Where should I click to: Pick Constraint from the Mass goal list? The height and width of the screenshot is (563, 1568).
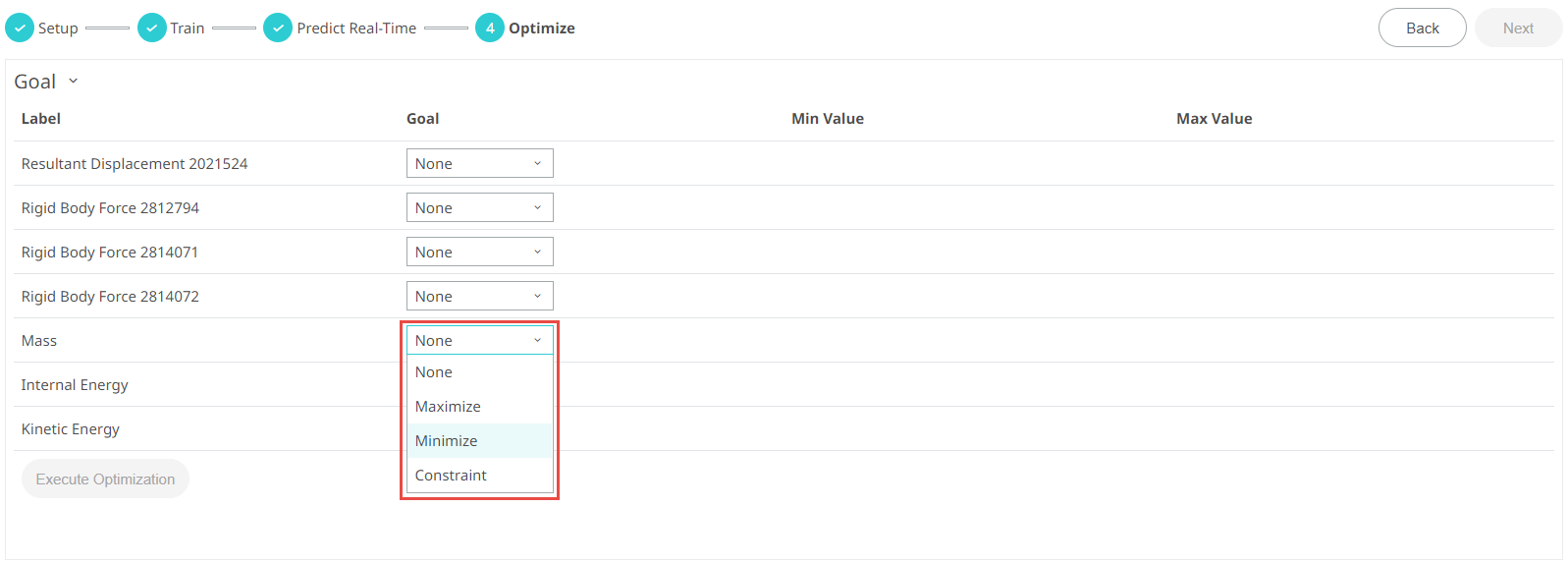[x=451, y=476]
